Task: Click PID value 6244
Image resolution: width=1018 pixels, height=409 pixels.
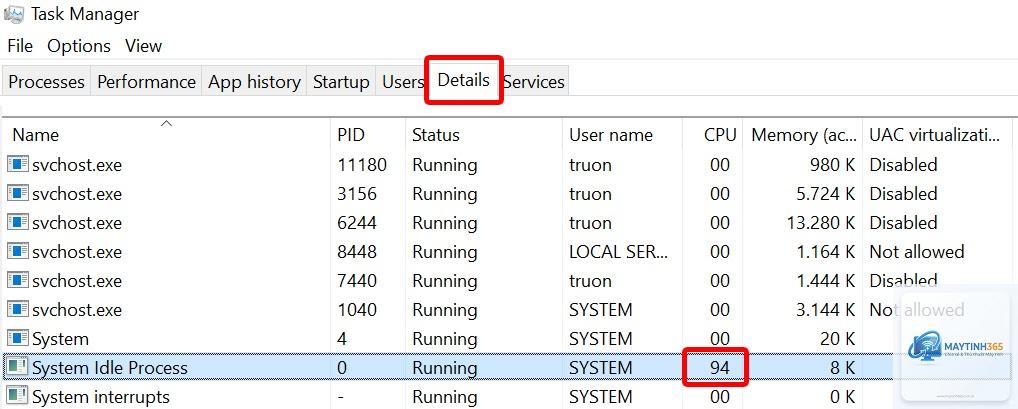Action: pos(356,223)
